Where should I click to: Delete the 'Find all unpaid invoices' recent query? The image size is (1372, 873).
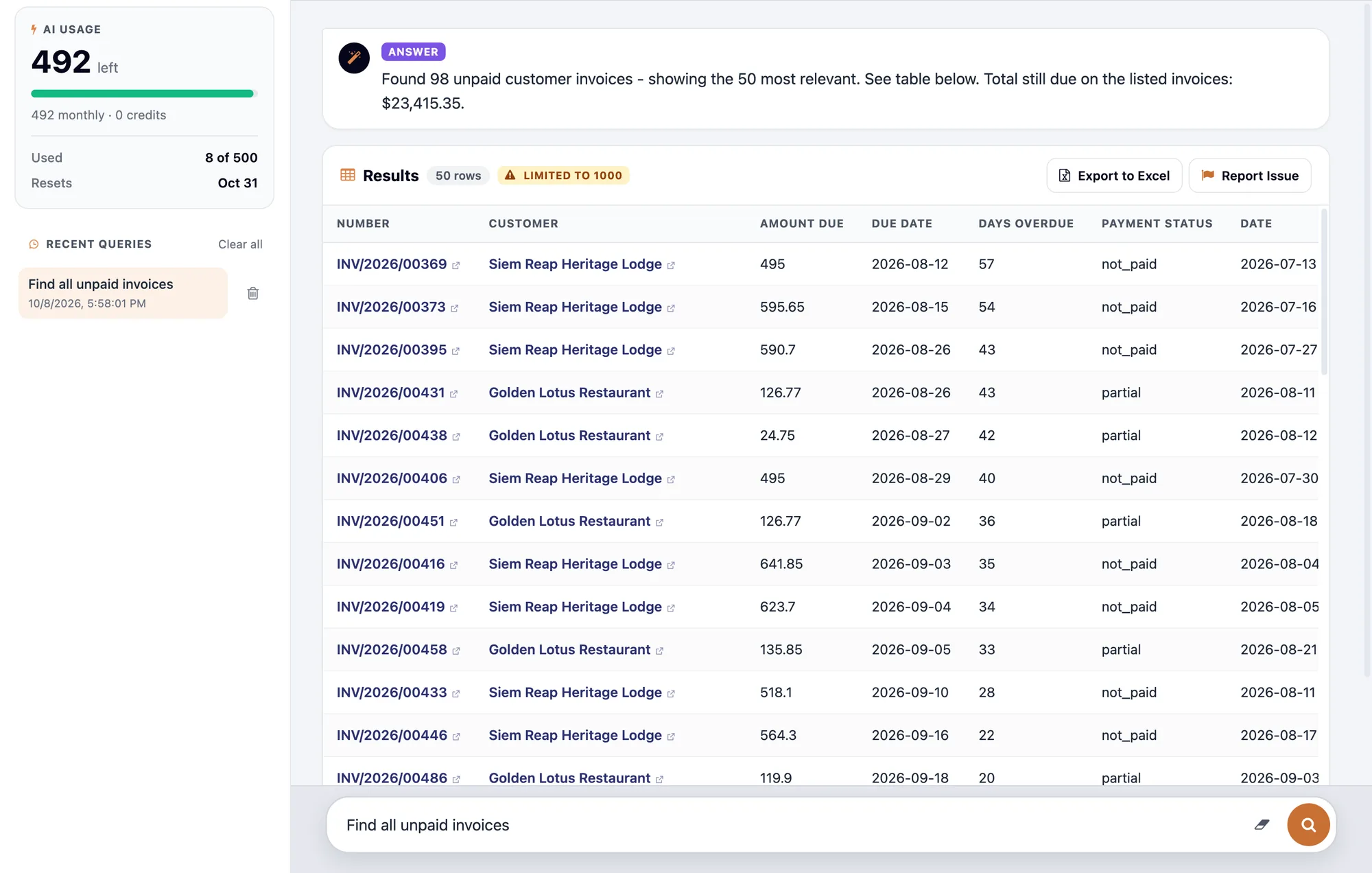[x=252, y=294]
